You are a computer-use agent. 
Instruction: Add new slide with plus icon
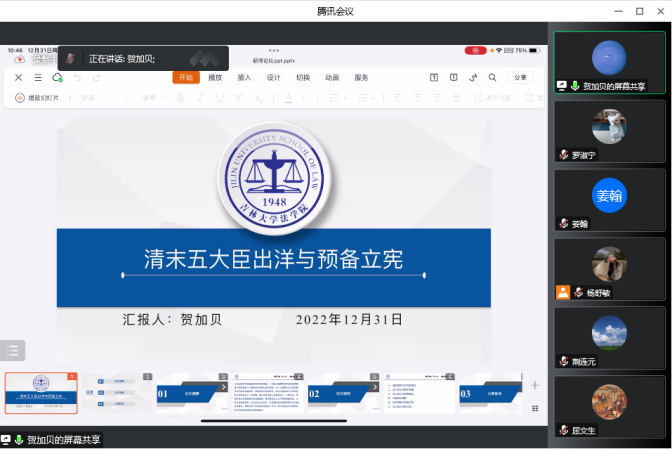click(535, 385)
